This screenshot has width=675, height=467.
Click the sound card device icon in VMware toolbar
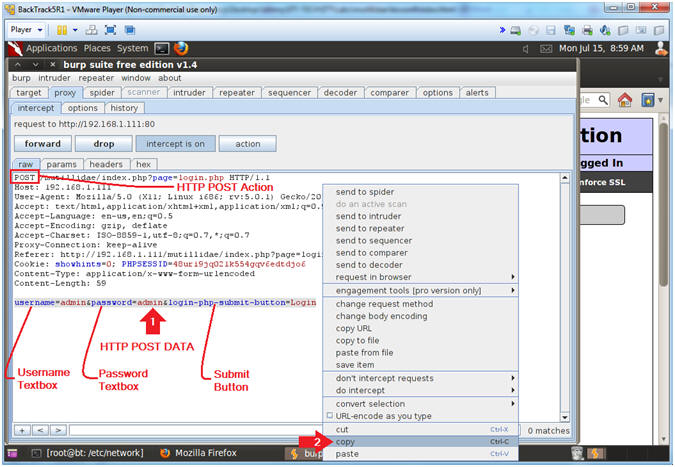605,31
